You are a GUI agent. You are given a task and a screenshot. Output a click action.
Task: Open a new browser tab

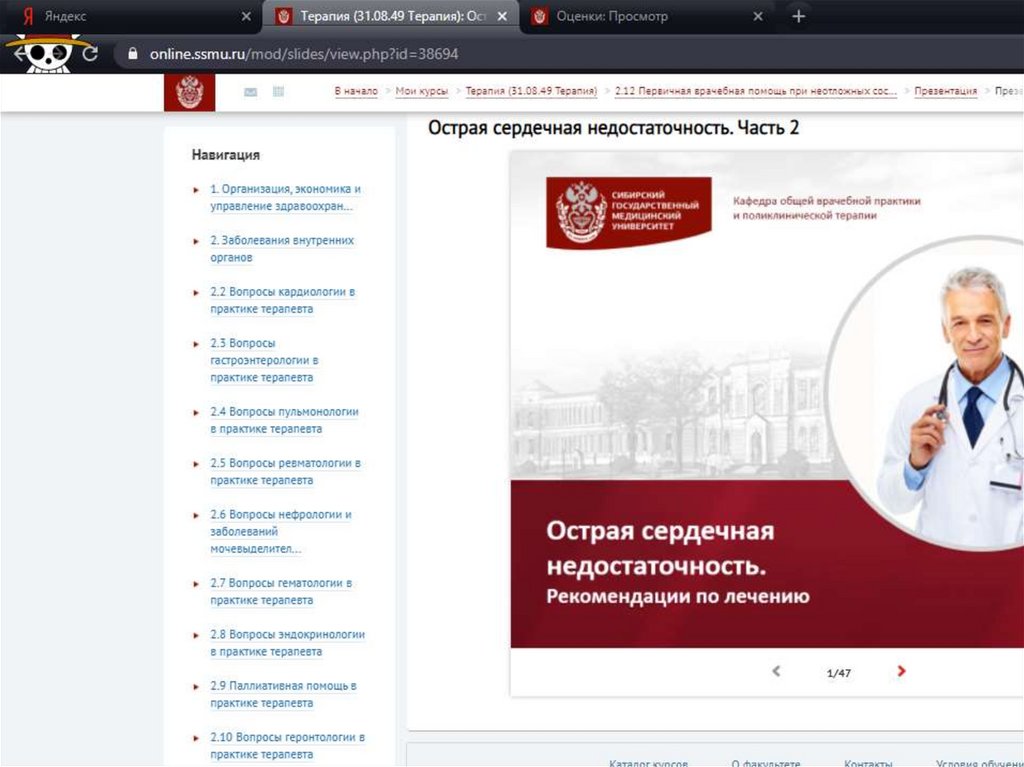click(798, 16)
